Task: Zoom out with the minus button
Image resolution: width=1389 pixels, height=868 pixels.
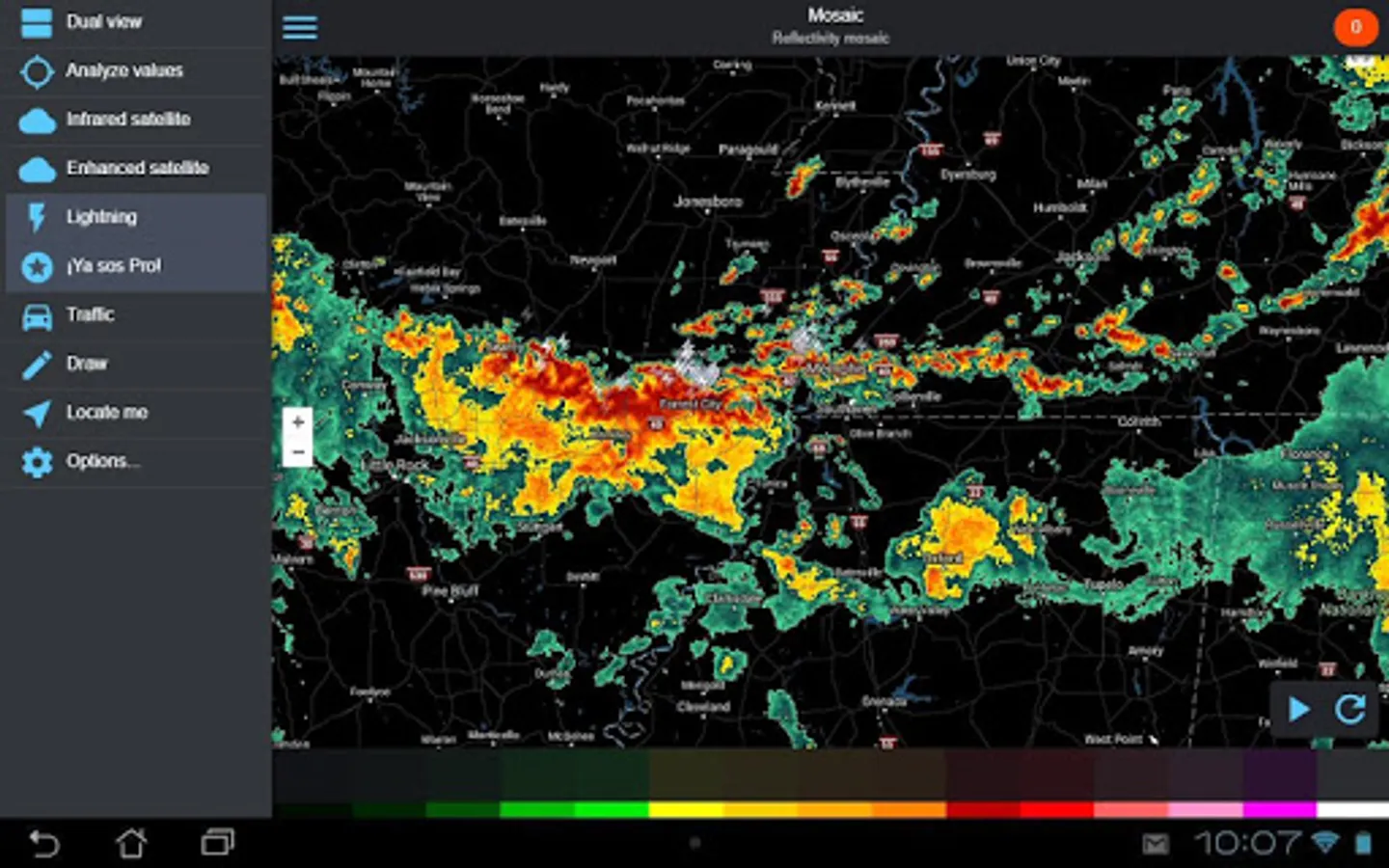Action: [x=298, y=452]
